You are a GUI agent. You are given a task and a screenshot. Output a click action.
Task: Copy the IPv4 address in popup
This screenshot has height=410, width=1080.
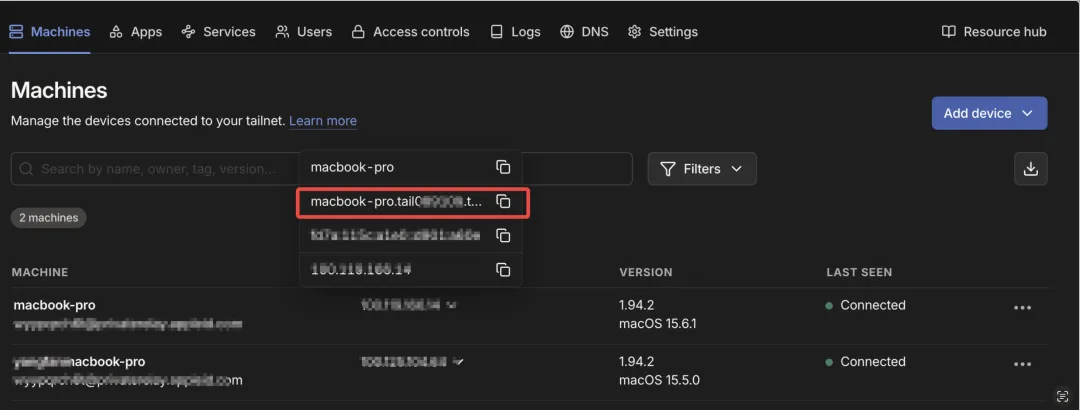click(503, 269)
